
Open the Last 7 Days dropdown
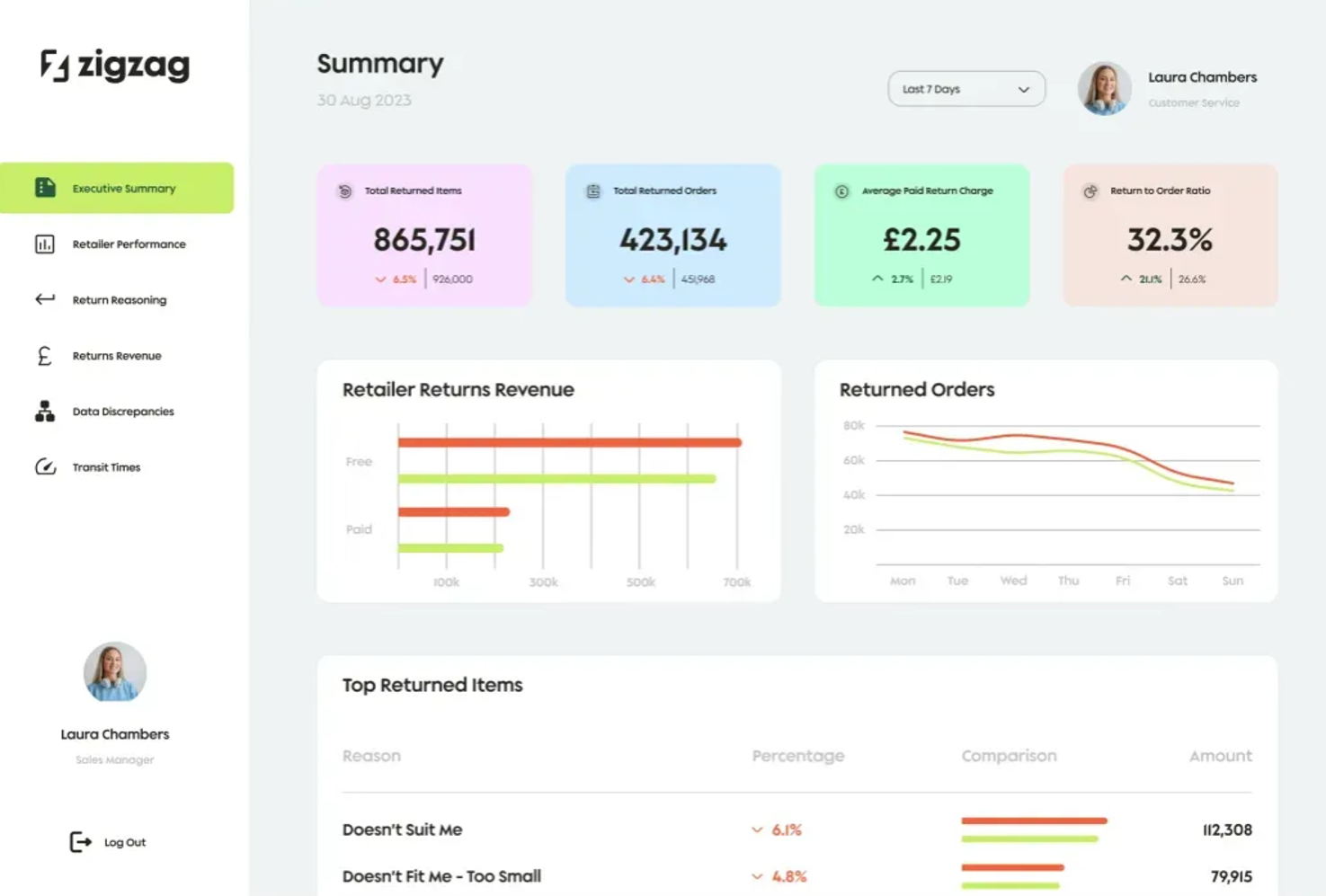coord(966,88)
